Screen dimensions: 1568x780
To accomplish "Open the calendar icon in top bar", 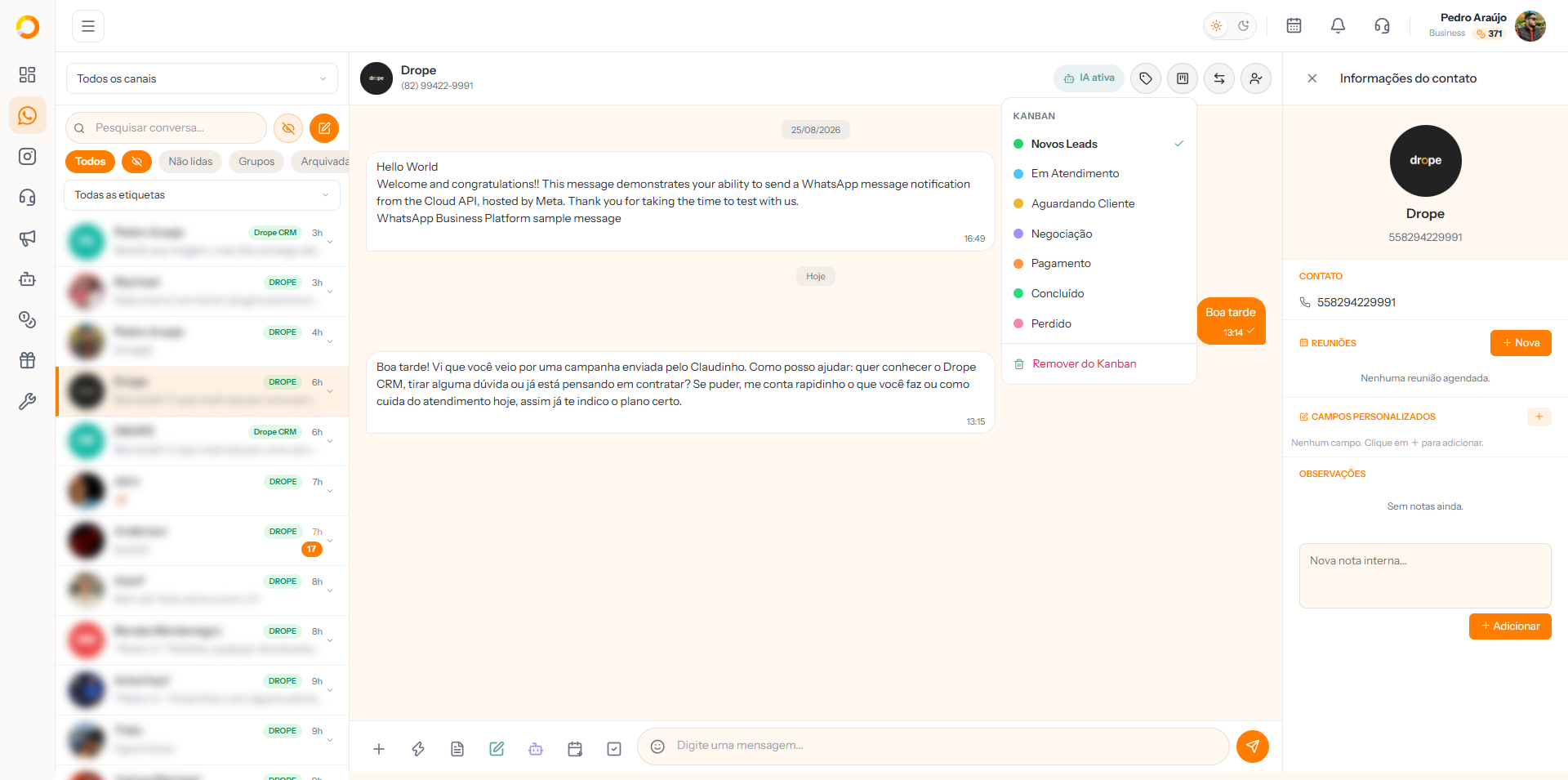I will point(1294,26).
